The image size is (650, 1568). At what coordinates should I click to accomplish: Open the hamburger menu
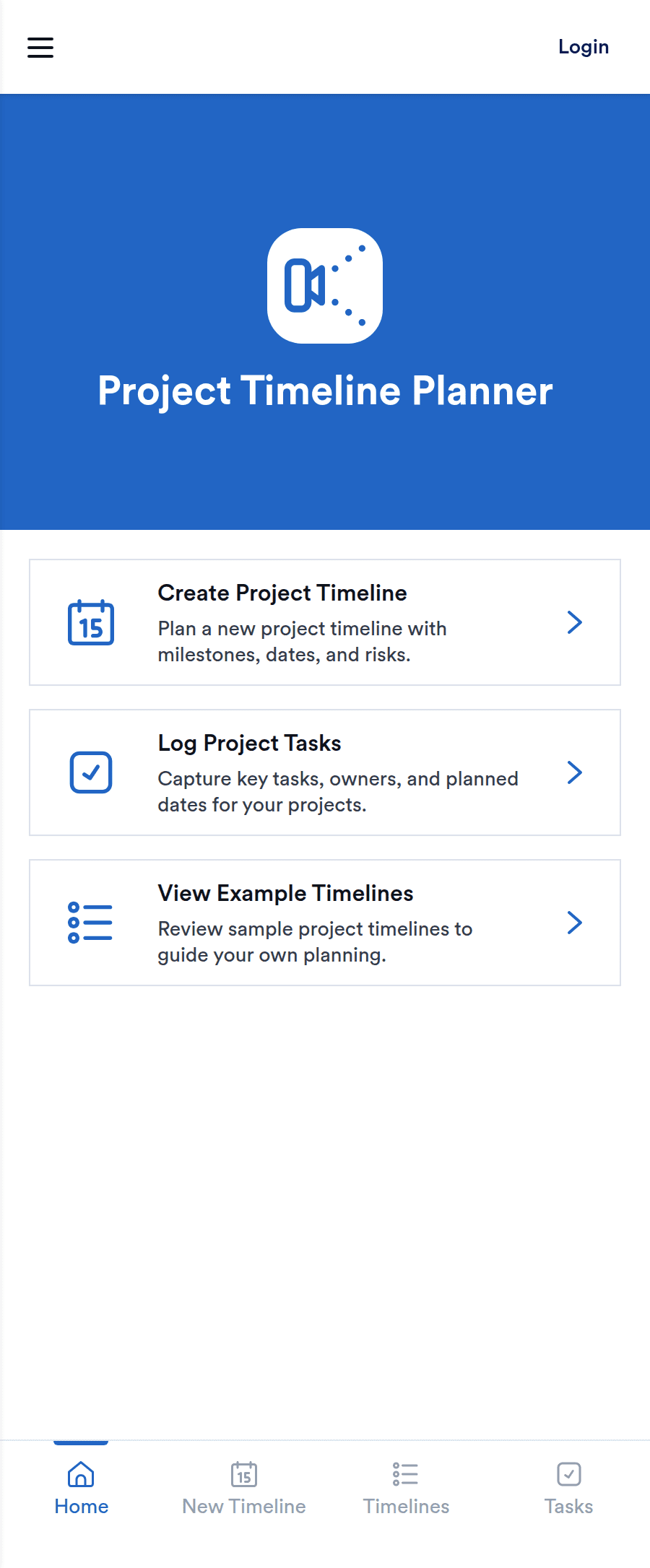coord(40,47)
